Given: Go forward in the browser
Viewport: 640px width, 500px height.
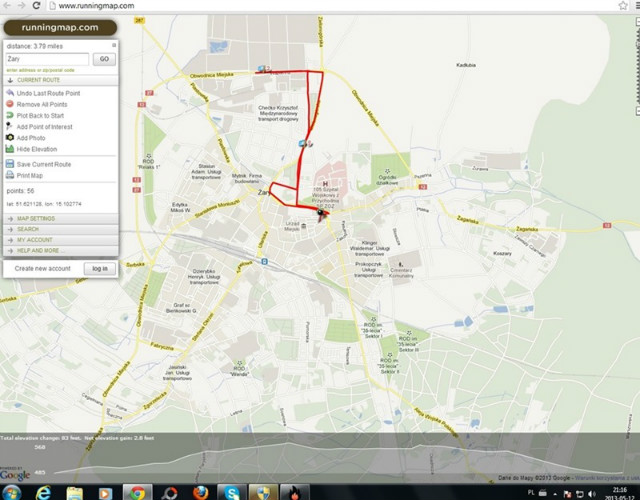Looking at the screenshot, I should [x=21, y=5].
